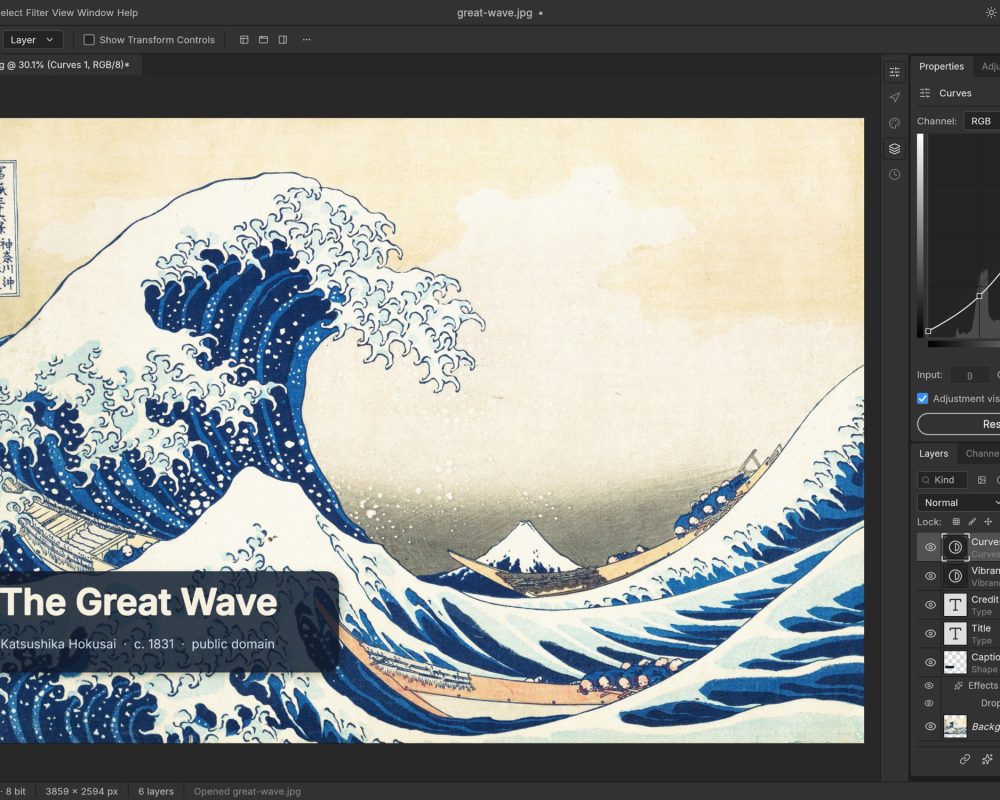Uncheck the Adjustment visible checkbox
The image size is (1000, 800).
tap(922, 399)
